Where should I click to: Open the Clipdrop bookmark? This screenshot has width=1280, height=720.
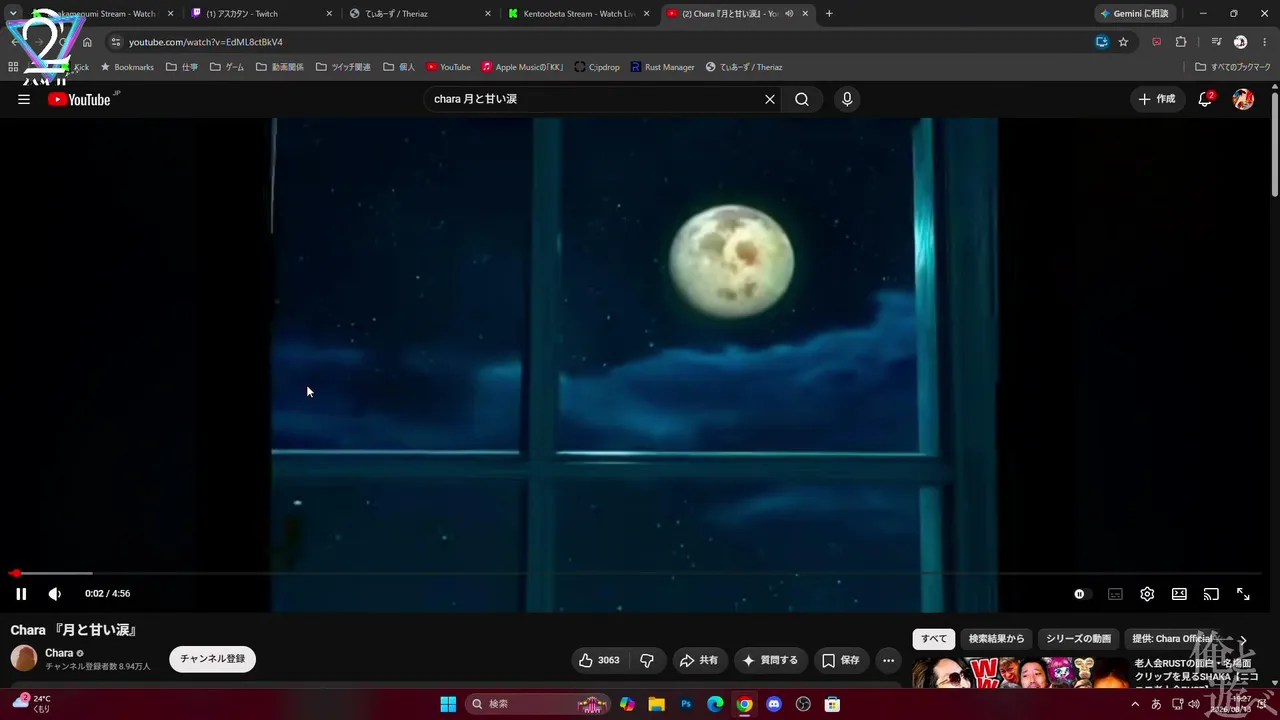pyautogui.click(x=597, y=67)
